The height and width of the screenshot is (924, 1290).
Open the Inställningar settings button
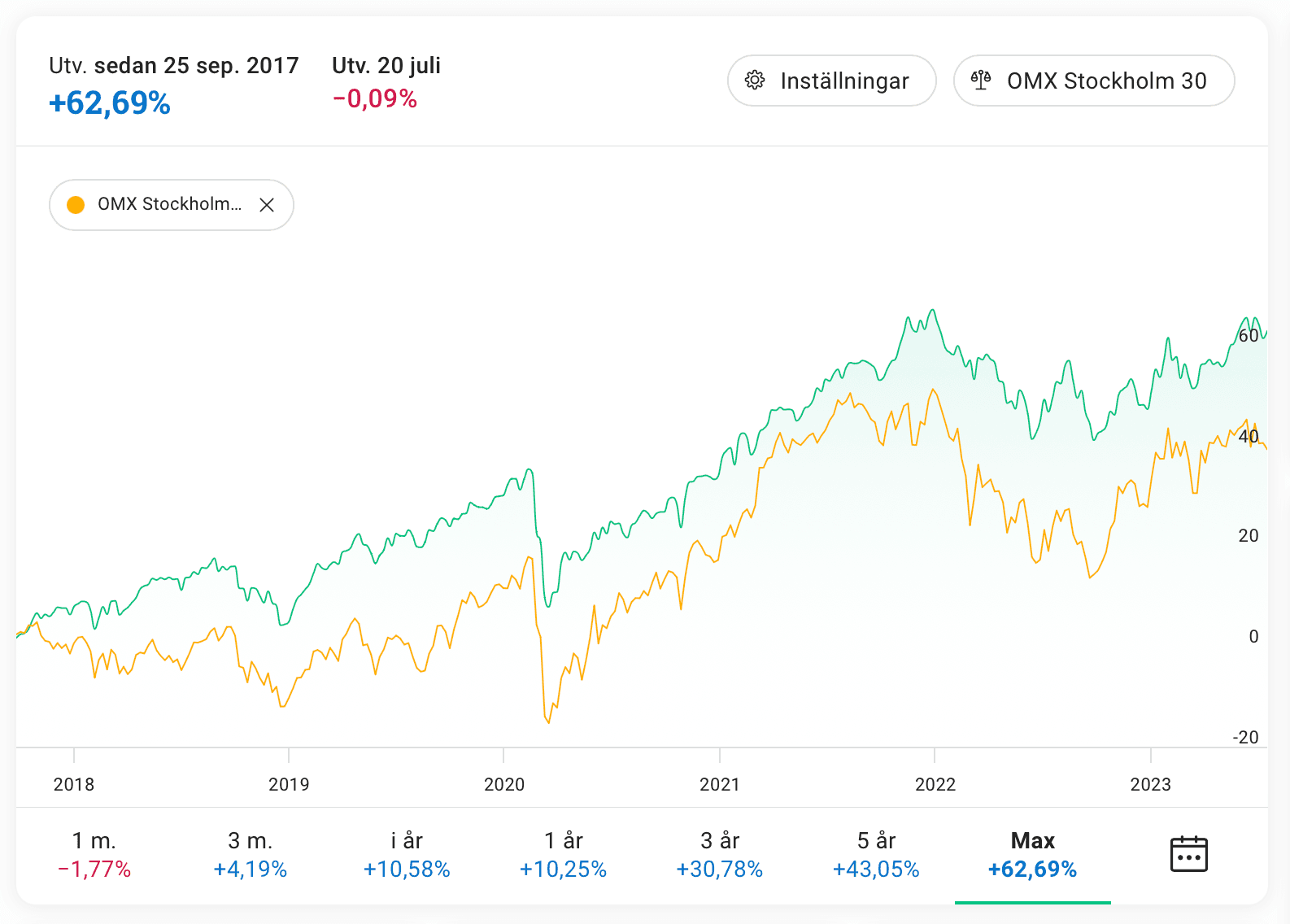click(831, 81)
